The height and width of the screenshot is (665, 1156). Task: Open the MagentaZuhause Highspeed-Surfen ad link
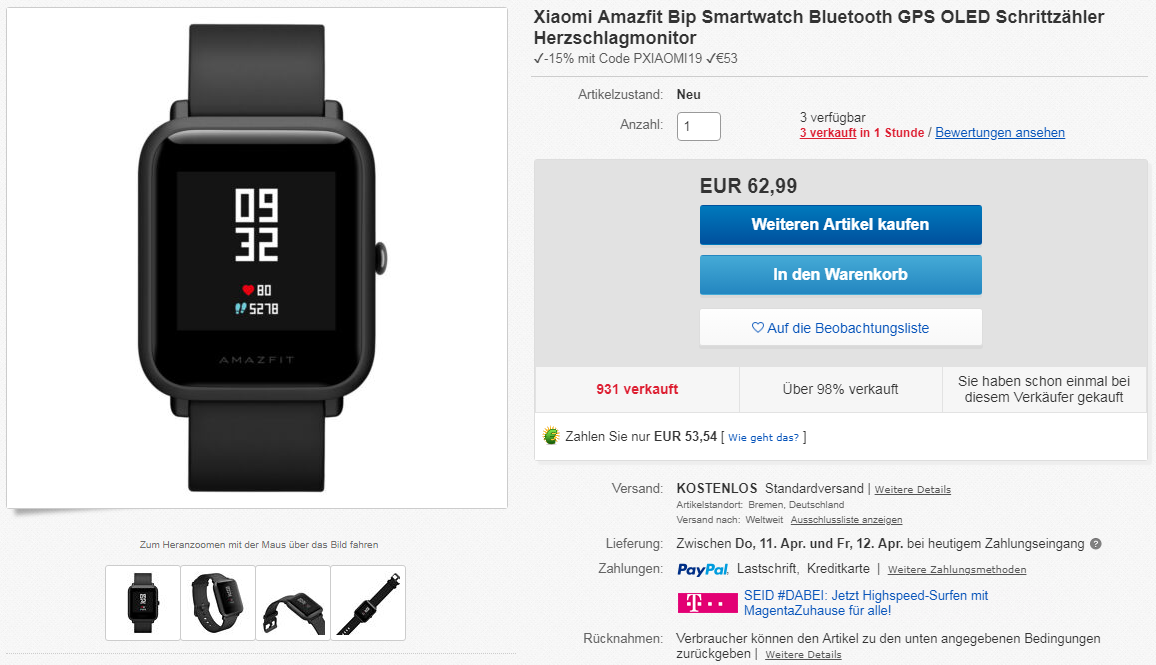point(866,603)
